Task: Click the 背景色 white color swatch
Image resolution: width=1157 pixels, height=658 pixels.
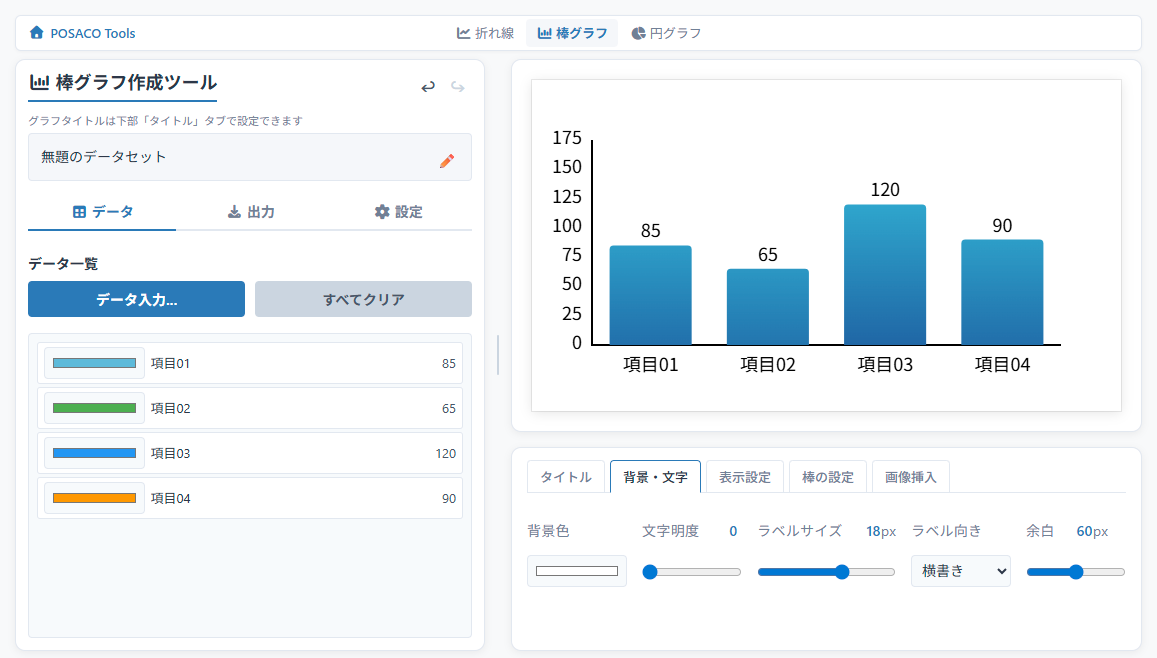Action: [x=577, y=571]
